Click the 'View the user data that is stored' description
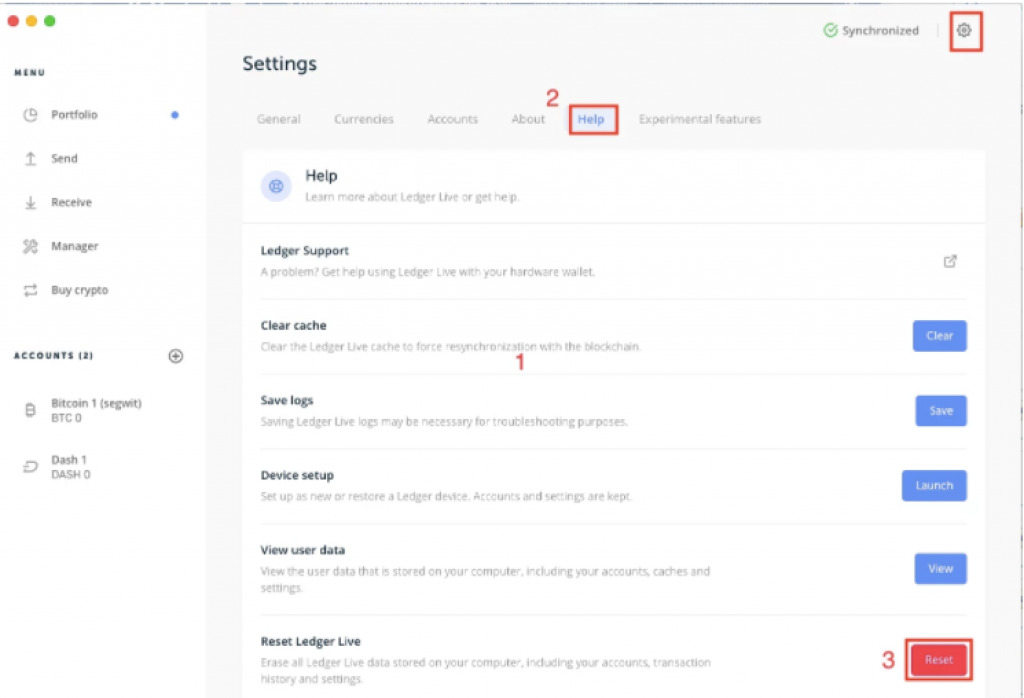 pyautogui.click(x=485, y=579)
